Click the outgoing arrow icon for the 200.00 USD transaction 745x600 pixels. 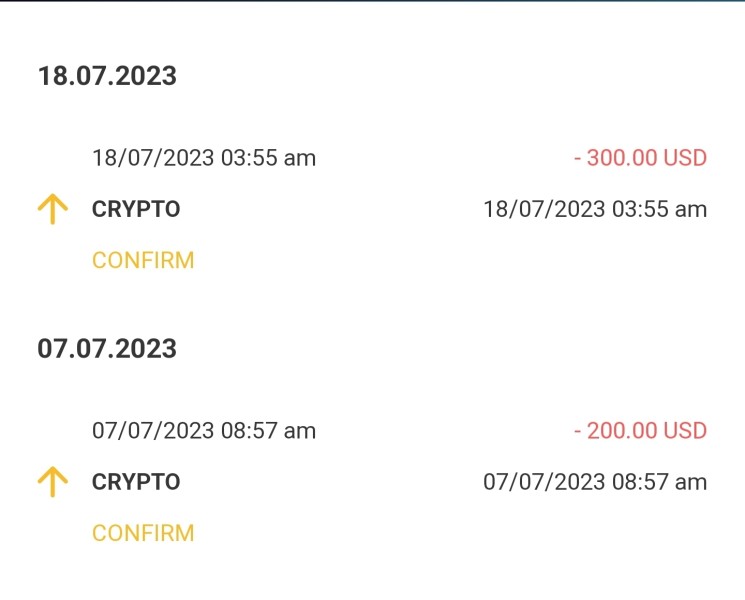tap(52, 482)
